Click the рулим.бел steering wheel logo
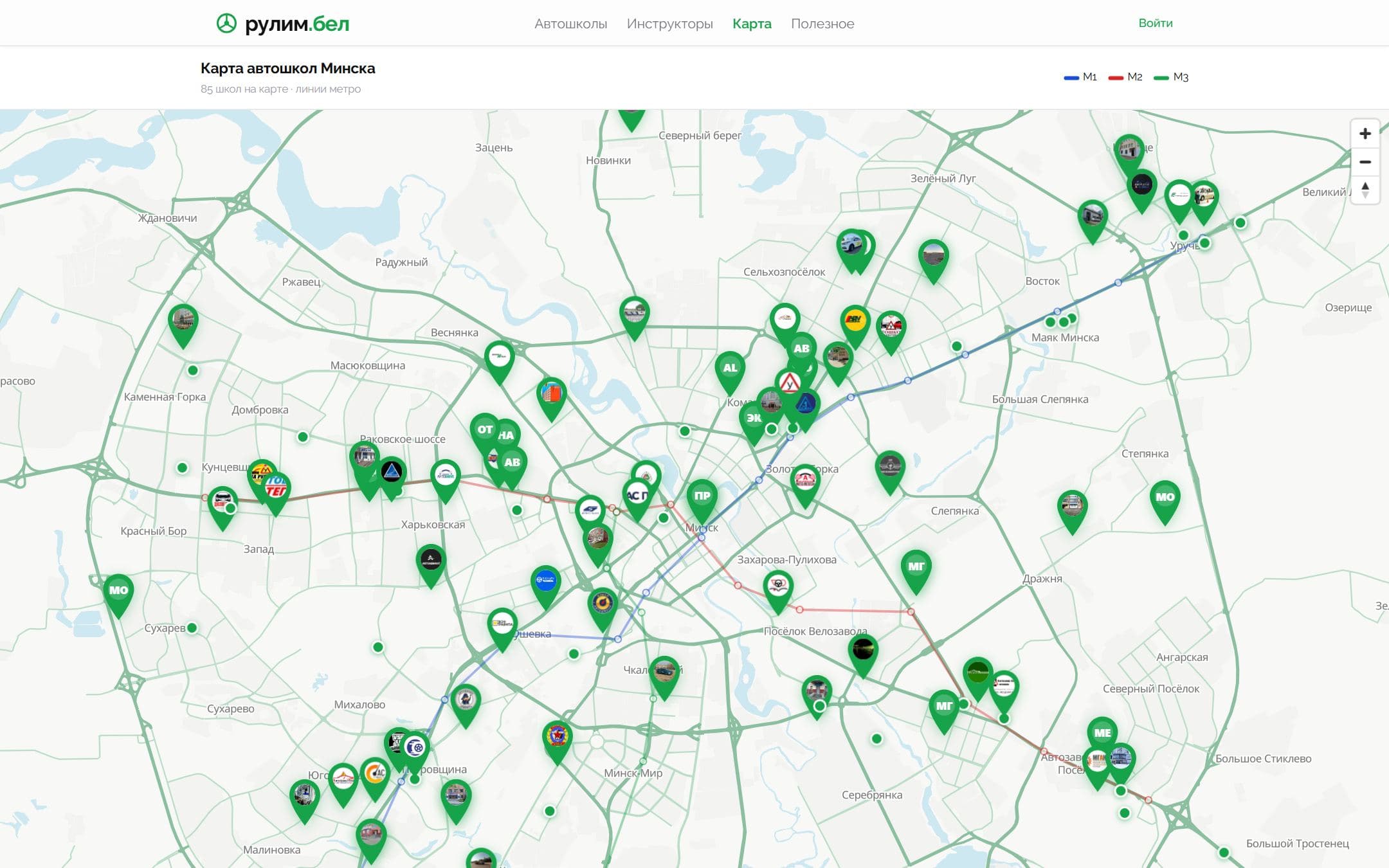 click(226, 24)
